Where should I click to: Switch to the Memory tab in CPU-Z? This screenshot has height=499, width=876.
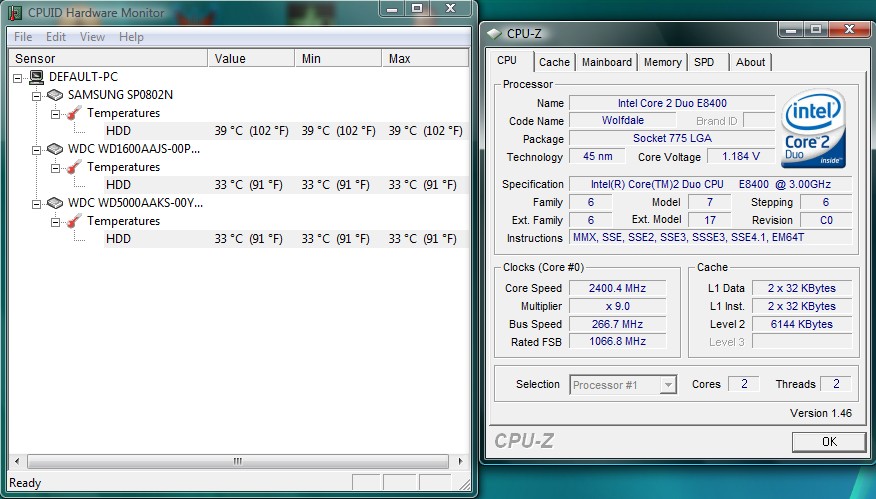[663, 62]
